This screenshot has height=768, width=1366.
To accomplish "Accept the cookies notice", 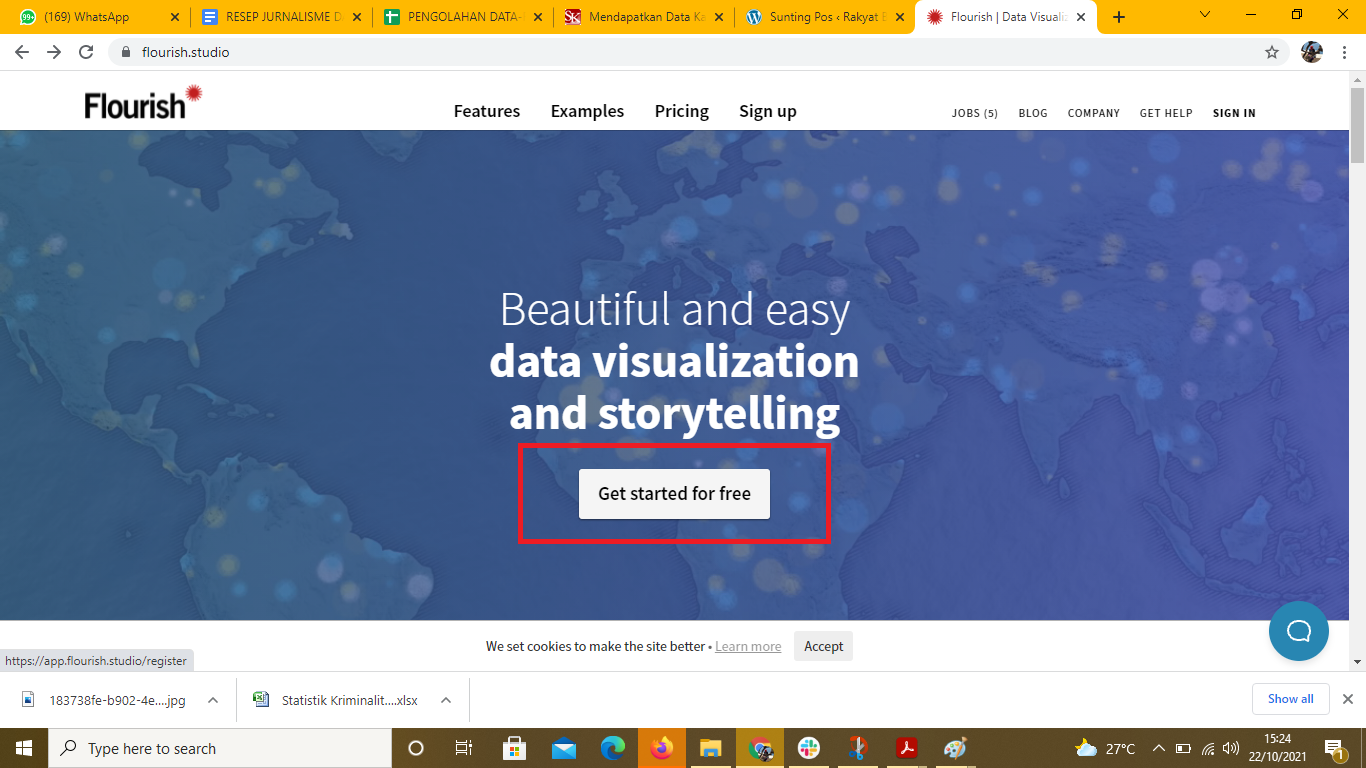I will pyautogui.click(x=823, y=646).
